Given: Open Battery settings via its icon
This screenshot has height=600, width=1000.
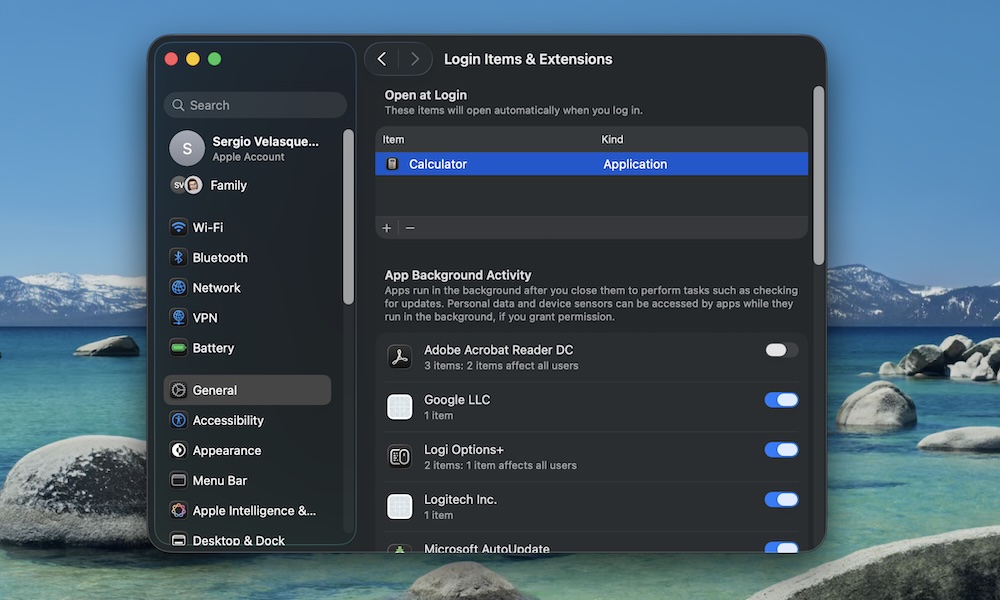Looking at the screenshot, I should pyautogui.click(x=178, y=348).
